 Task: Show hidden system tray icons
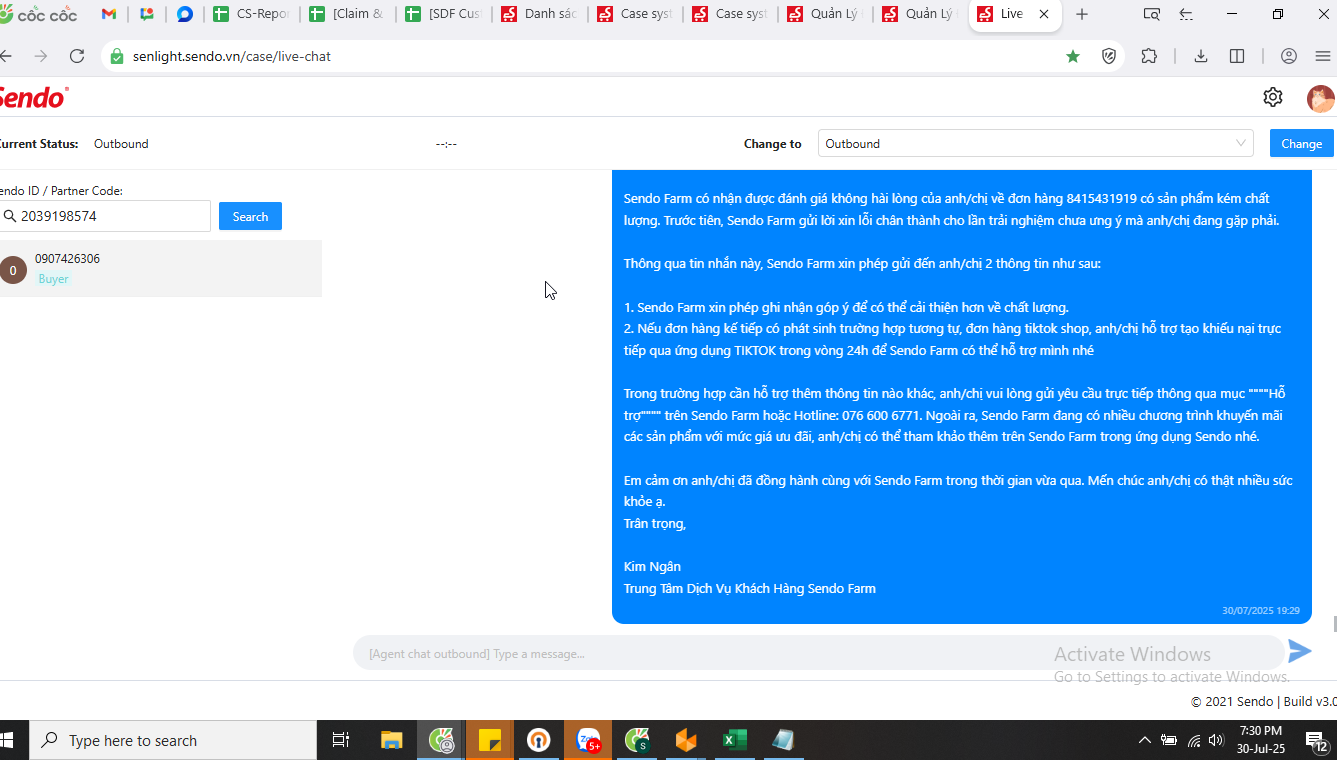pos(1145,740)
